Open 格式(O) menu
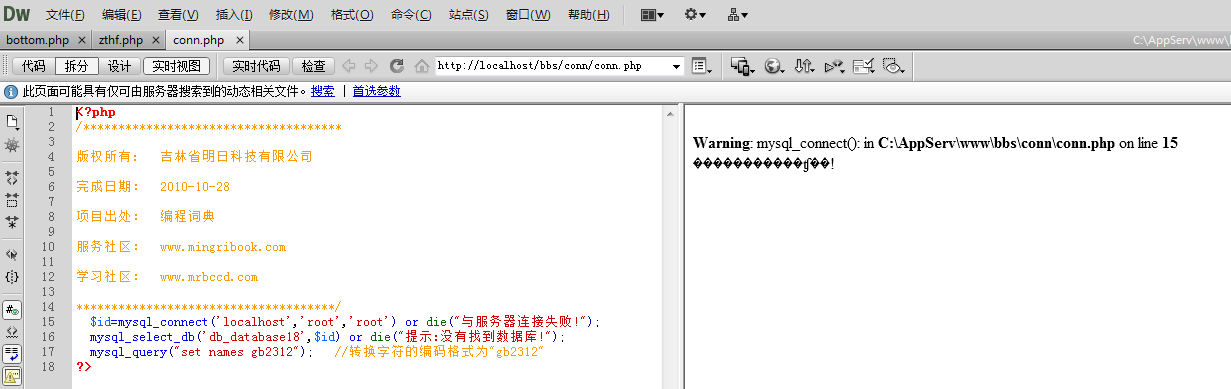 (352, 15)
